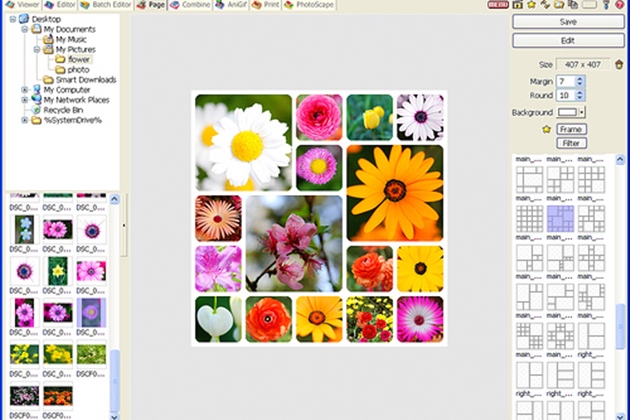This screenshot has width=630, height=420.
Task: Click the yellow star icon beside Frame
Action: (546, 129)
